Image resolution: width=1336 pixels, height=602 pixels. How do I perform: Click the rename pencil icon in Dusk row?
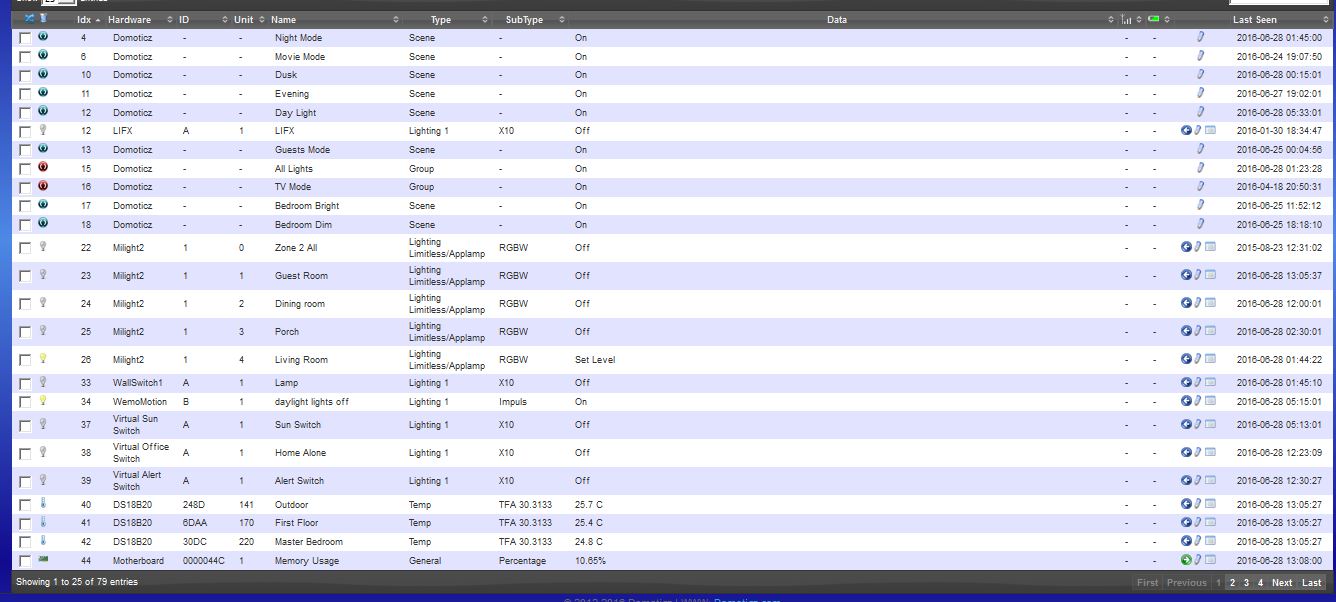point(1200,74)
